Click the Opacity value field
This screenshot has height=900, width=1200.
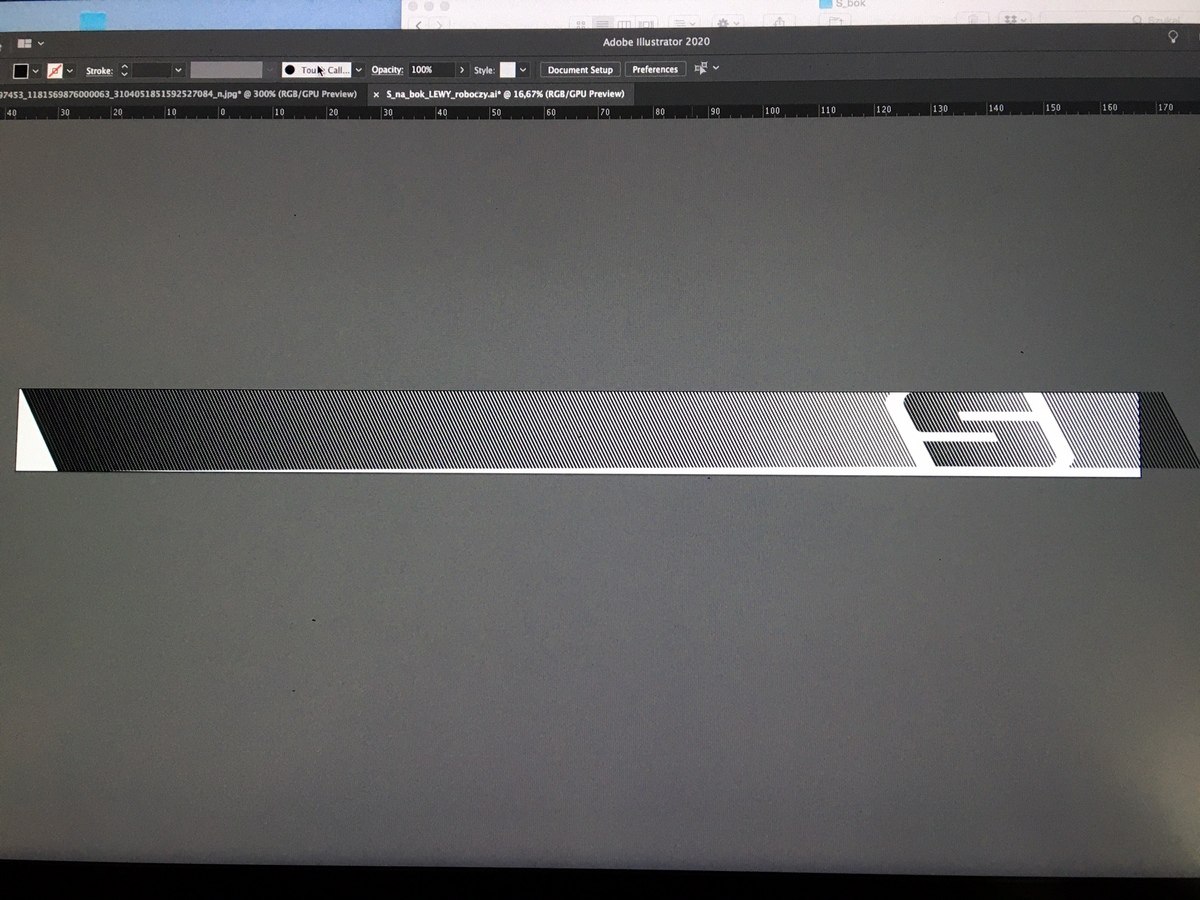click(x=430, y=70)
